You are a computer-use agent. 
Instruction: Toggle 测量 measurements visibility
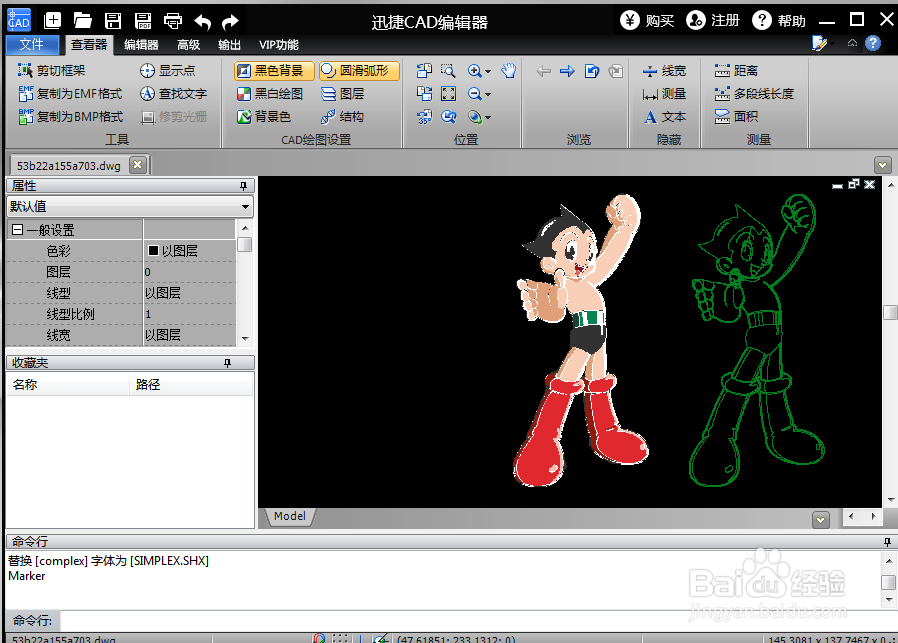[664, 93]
